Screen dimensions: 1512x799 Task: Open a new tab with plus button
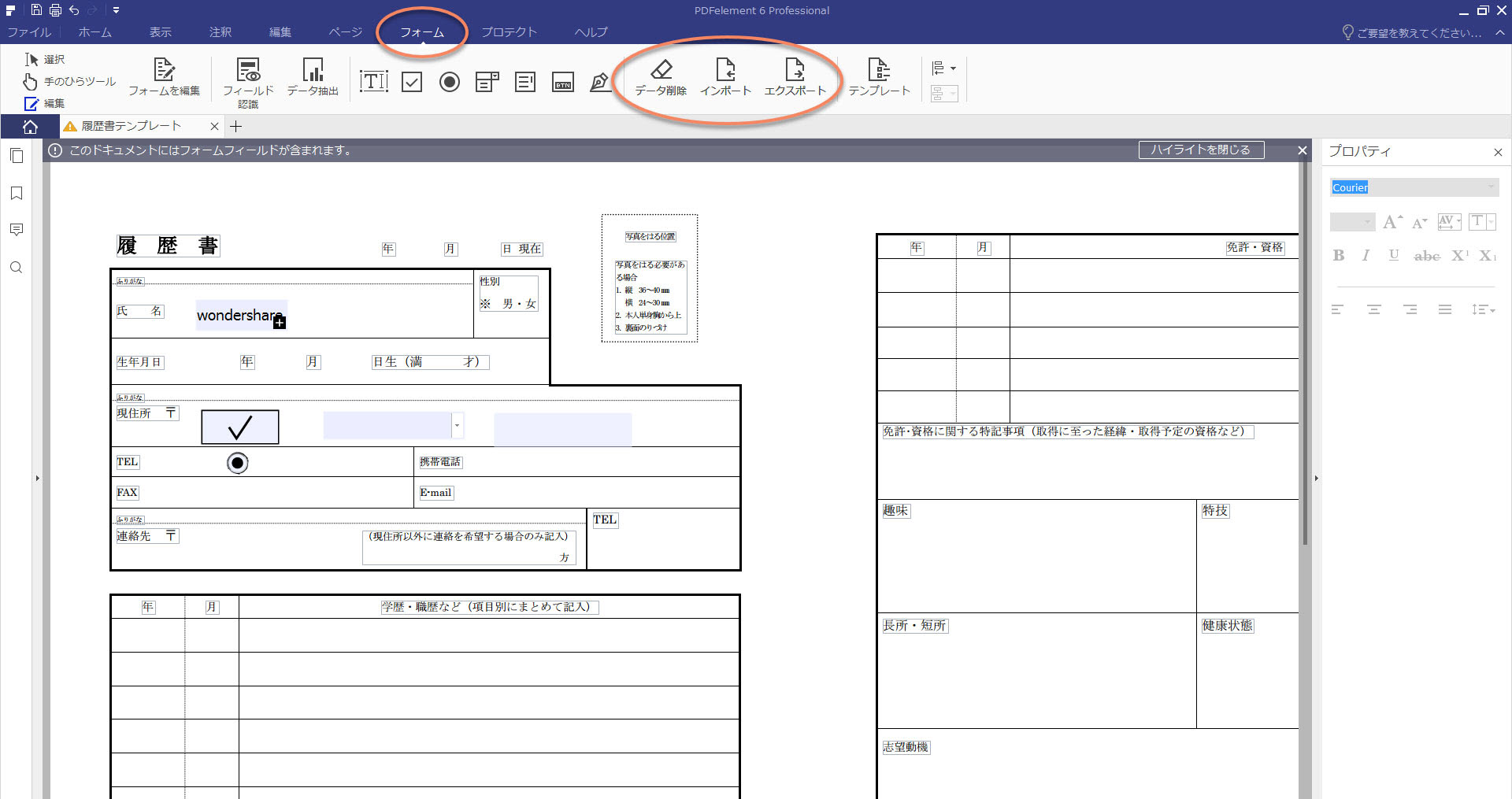[236, 126]
